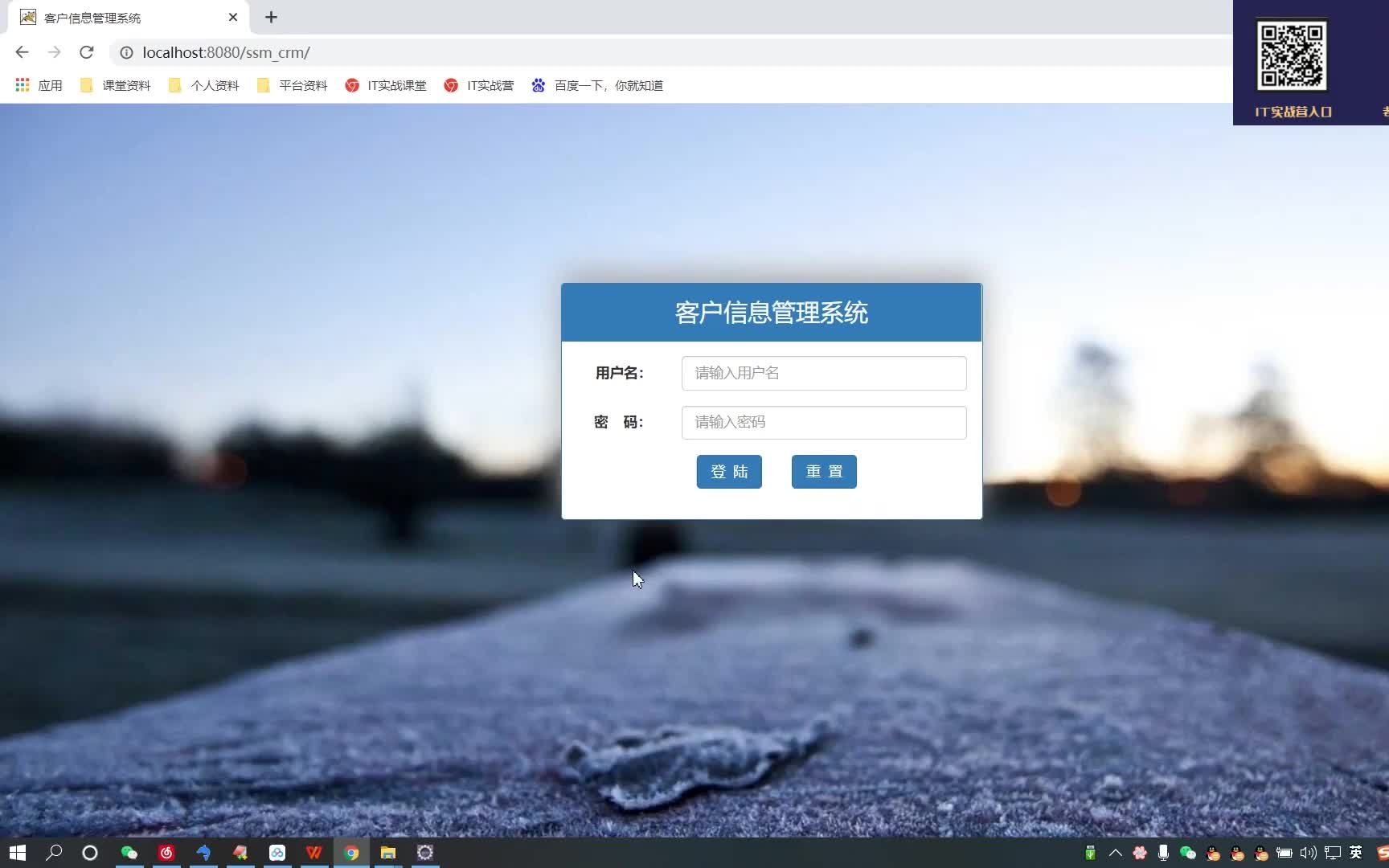Open the 个人资料 bookmark folder
Viewport: 1389px width, 868px height.
(203, 85)
